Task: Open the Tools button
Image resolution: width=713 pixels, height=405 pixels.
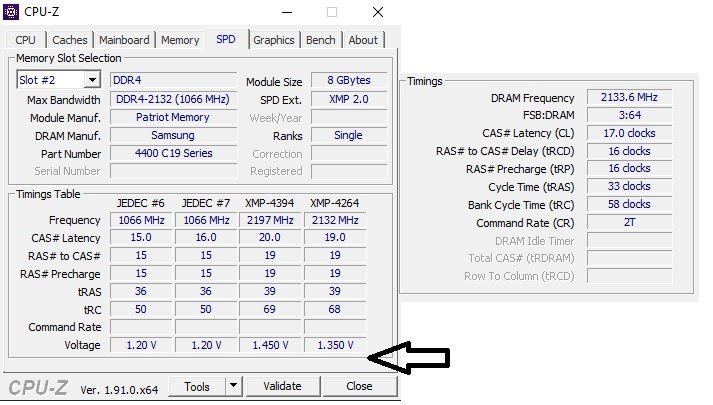Action: [196, 386]
